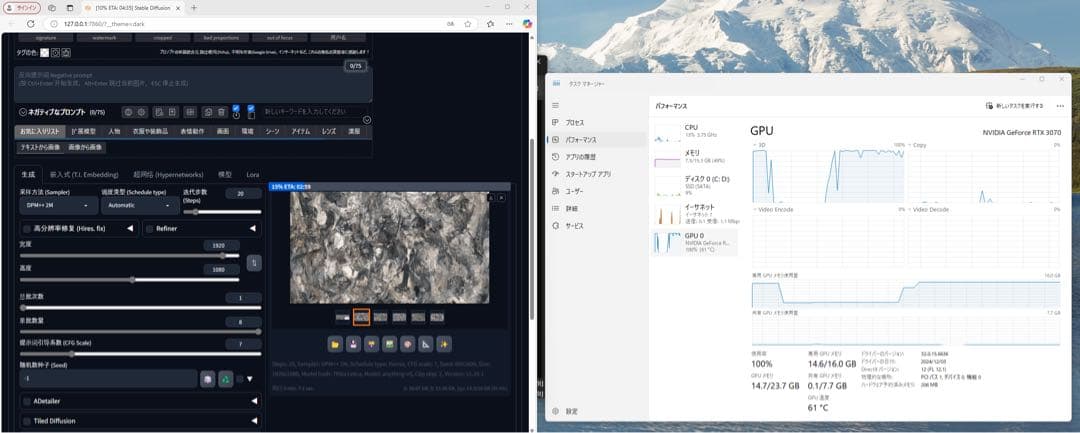Image resolution: width=1080 pixels, height=433 pixels.
Task: Click the random seed dice icon
Action: 207,379
